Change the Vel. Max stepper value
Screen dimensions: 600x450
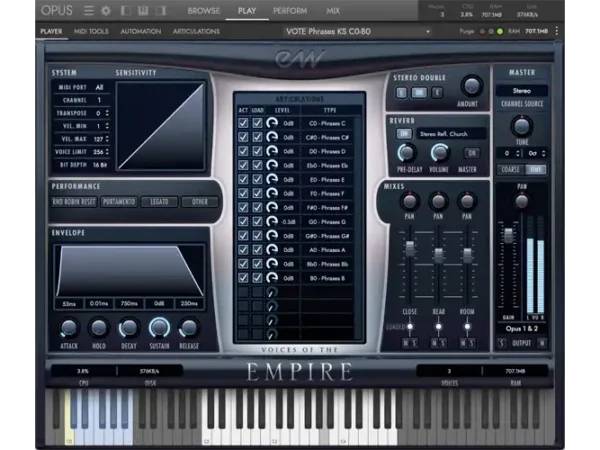pyautogui.click(x=107, y=139)
